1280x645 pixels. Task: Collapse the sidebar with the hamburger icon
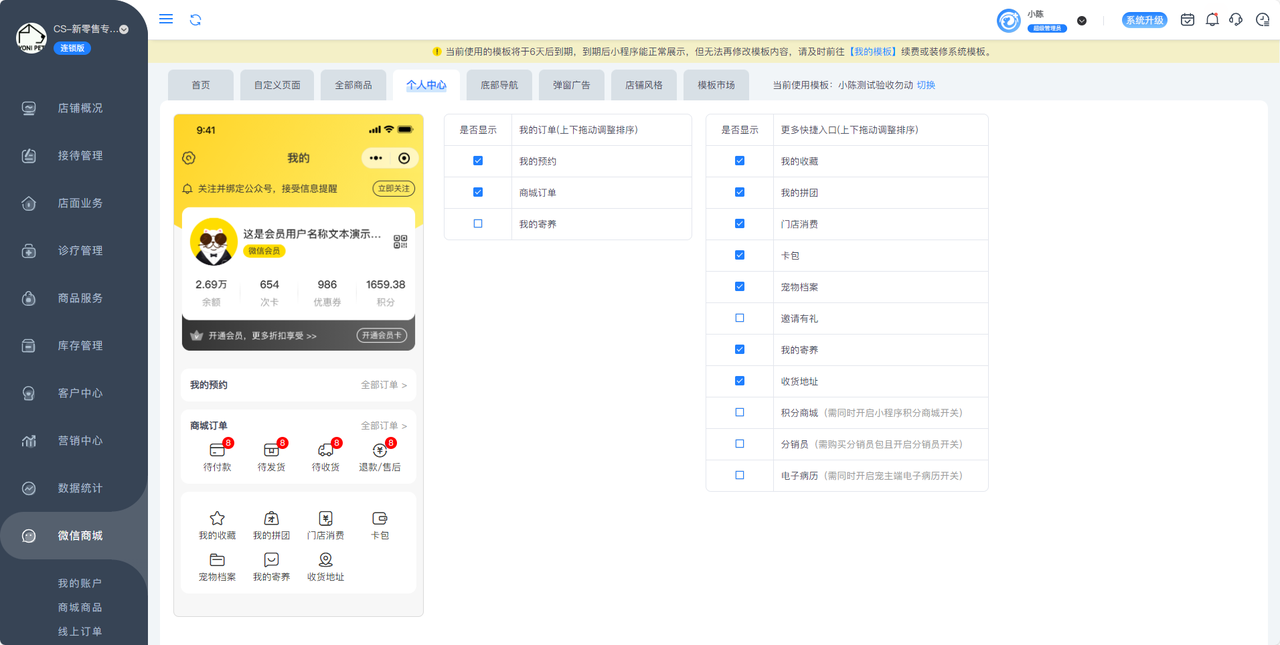coord(166,19)
